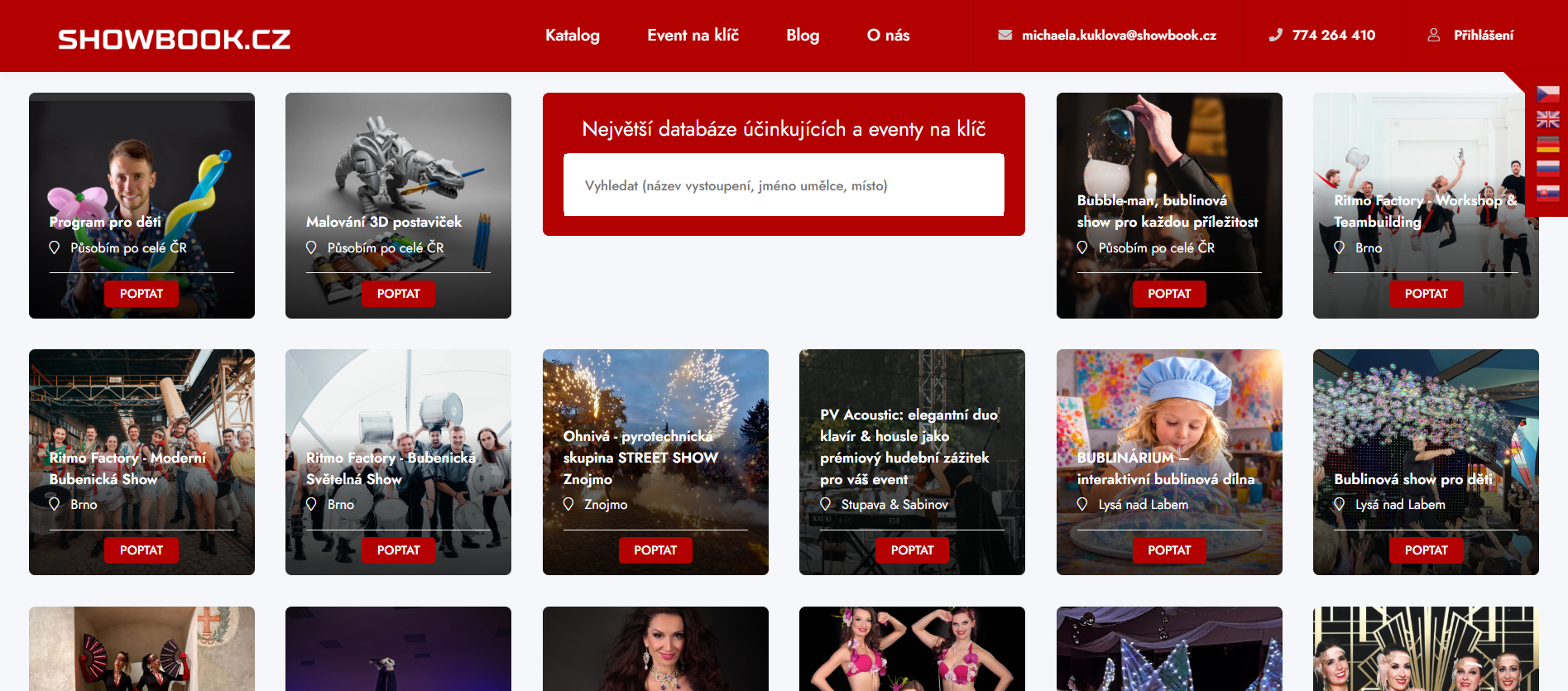This screenshot has height=691, width=1568.
Task: Open Ritmo Factory - Bubenická Světelná Show title
Action: coord(391,468)
